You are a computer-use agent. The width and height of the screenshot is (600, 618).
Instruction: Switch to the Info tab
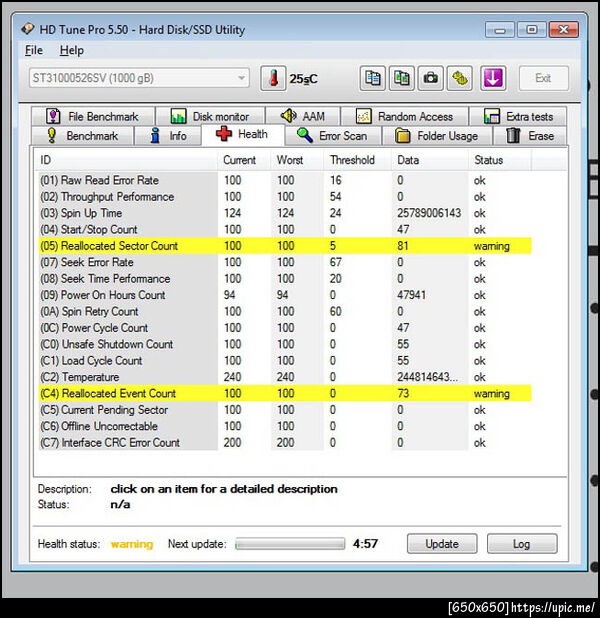click(168, 136)
